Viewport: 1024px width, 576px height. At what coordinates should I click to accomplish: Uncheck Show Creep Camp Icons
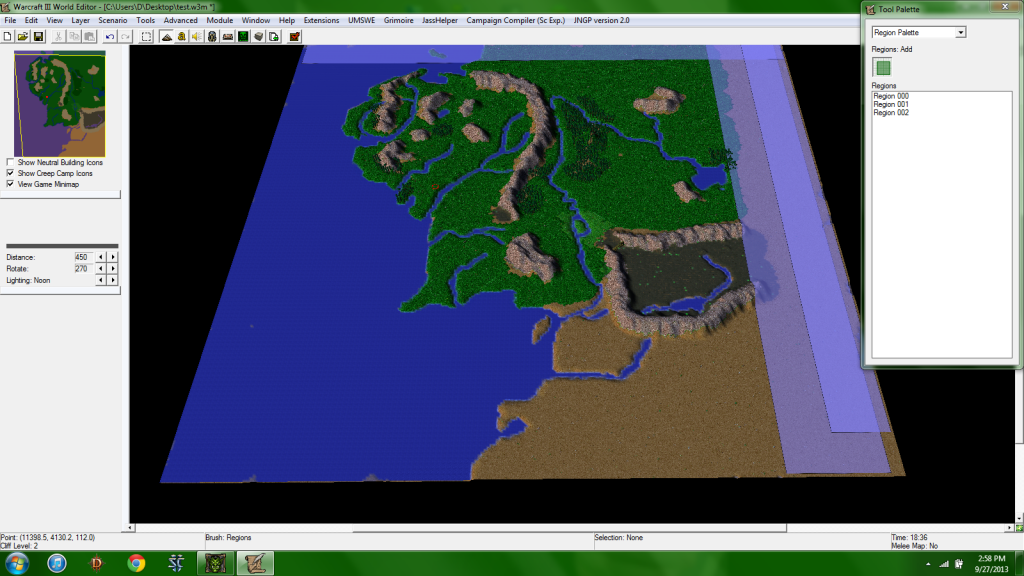10,173
